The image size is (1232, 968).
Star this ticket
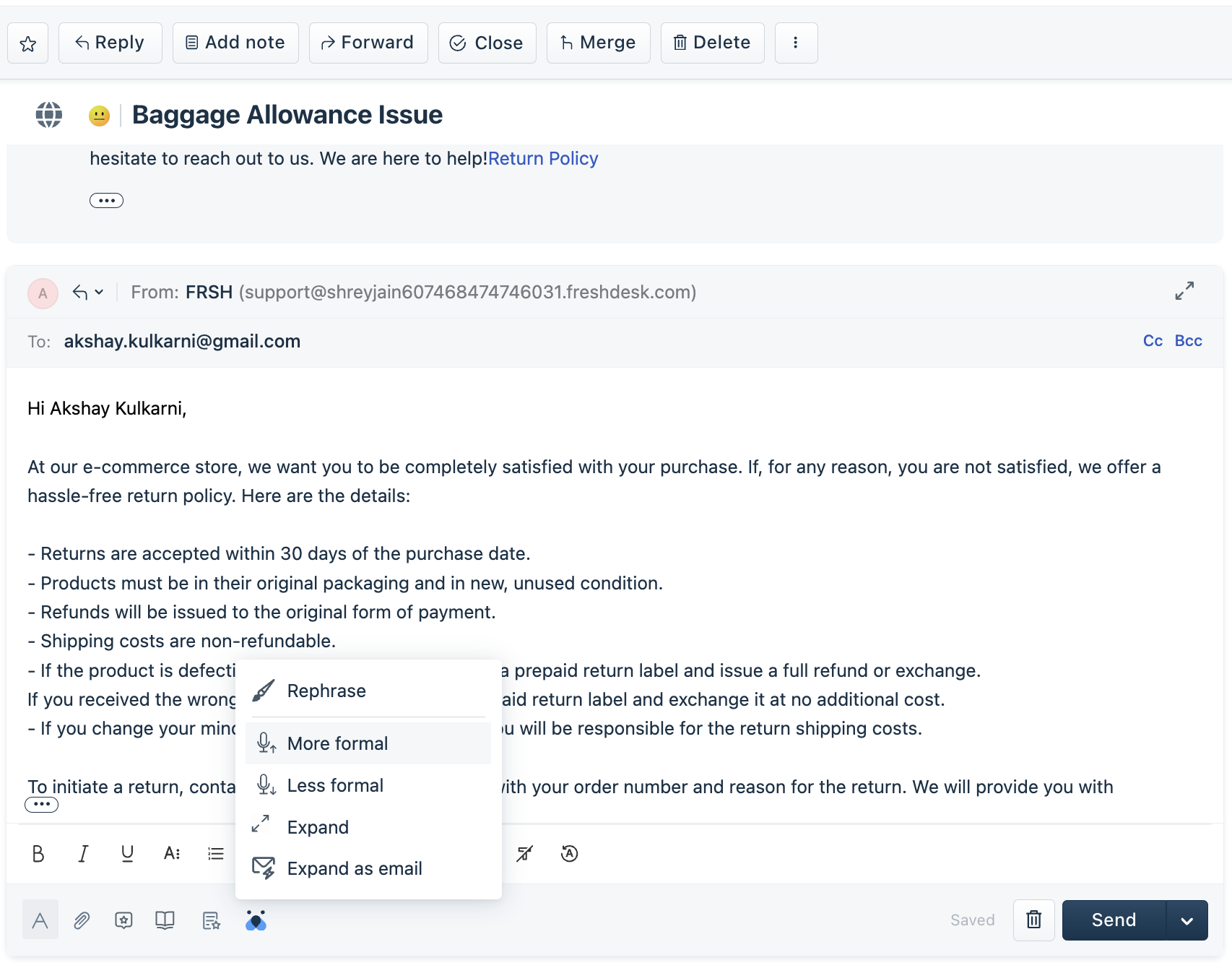pyautogui.click(x=28, y=43)
